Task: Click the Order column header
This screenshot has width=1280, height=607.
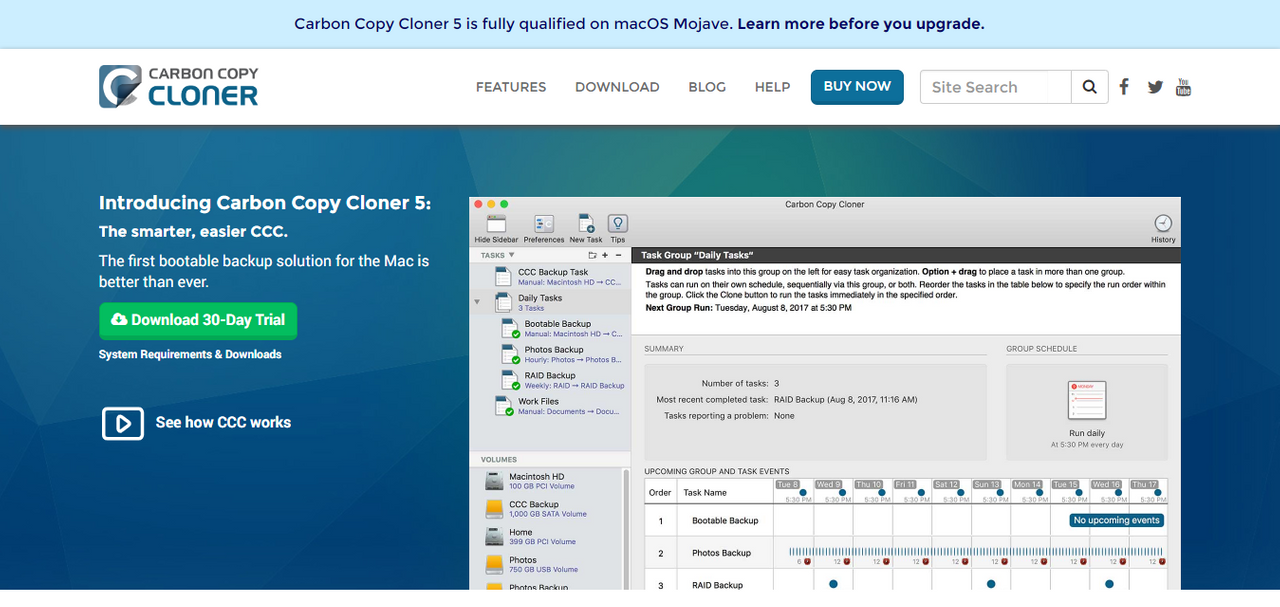Action: point(660,493)
